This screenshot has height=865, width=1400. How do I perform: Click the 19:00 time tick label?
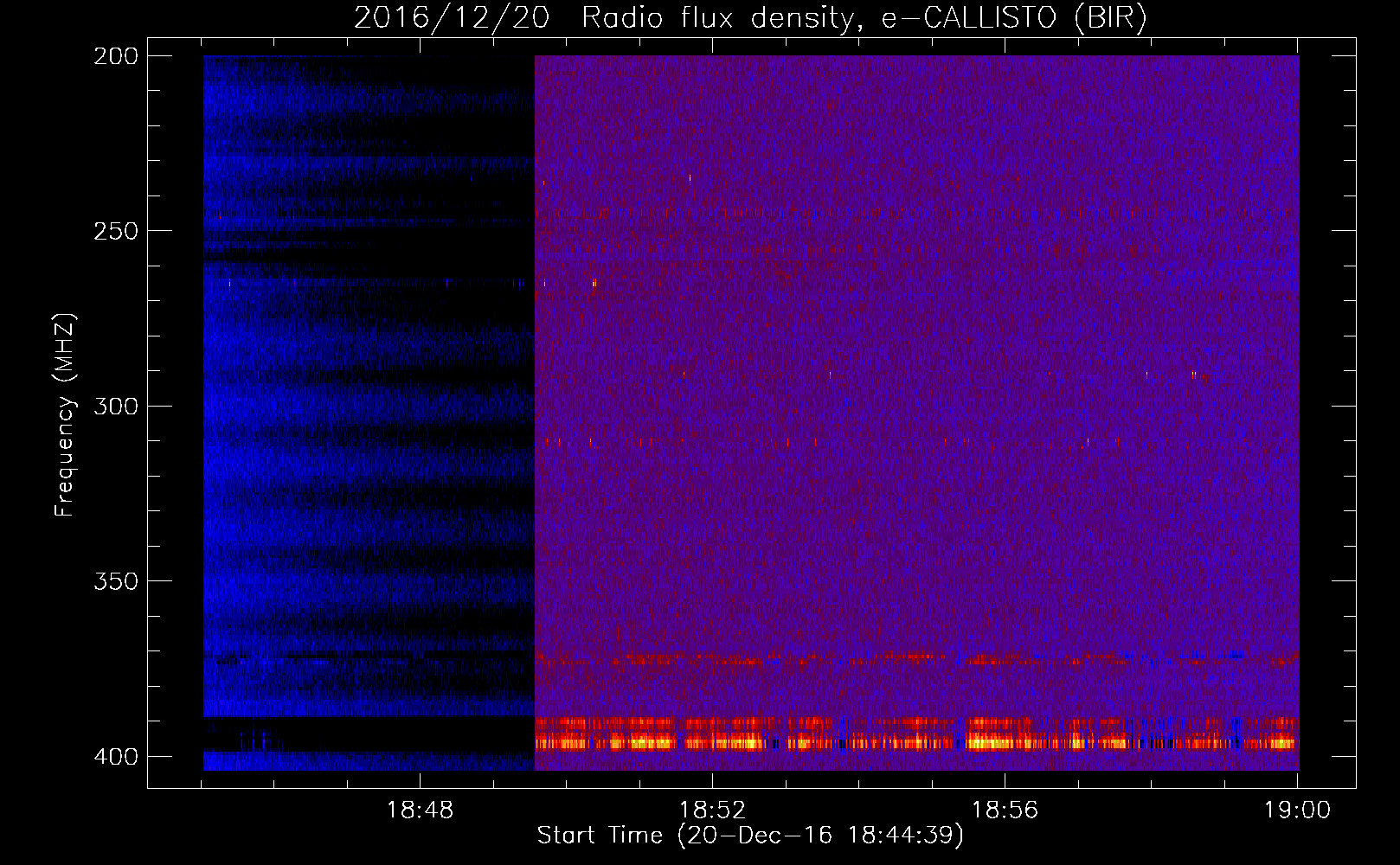pyautogui.click(x=1297, y=811)
